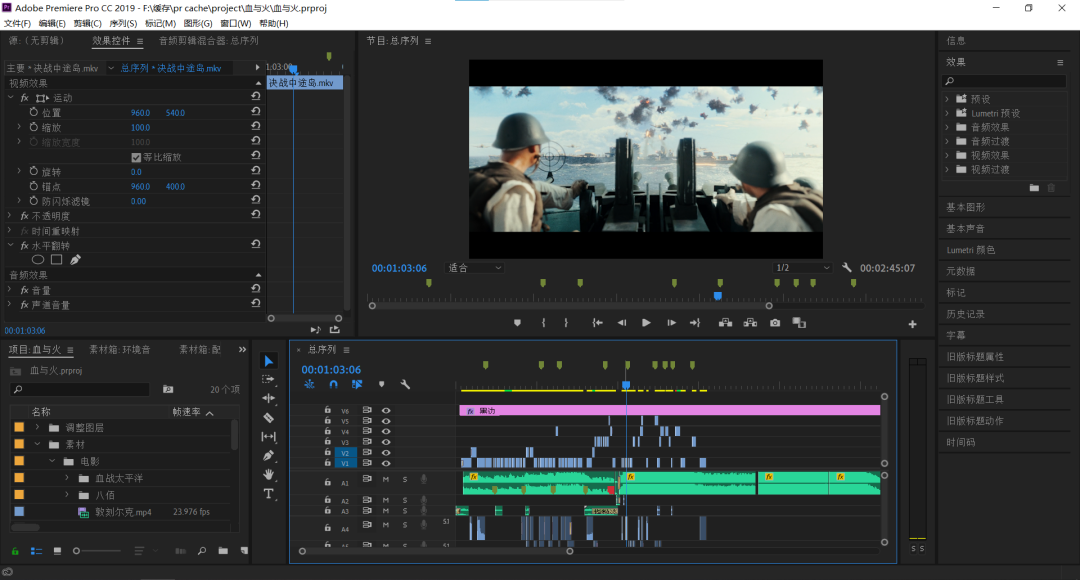Select the Razor tool in the toolbar
Screen dimensions: 1080x580
(x=269, y=417)
